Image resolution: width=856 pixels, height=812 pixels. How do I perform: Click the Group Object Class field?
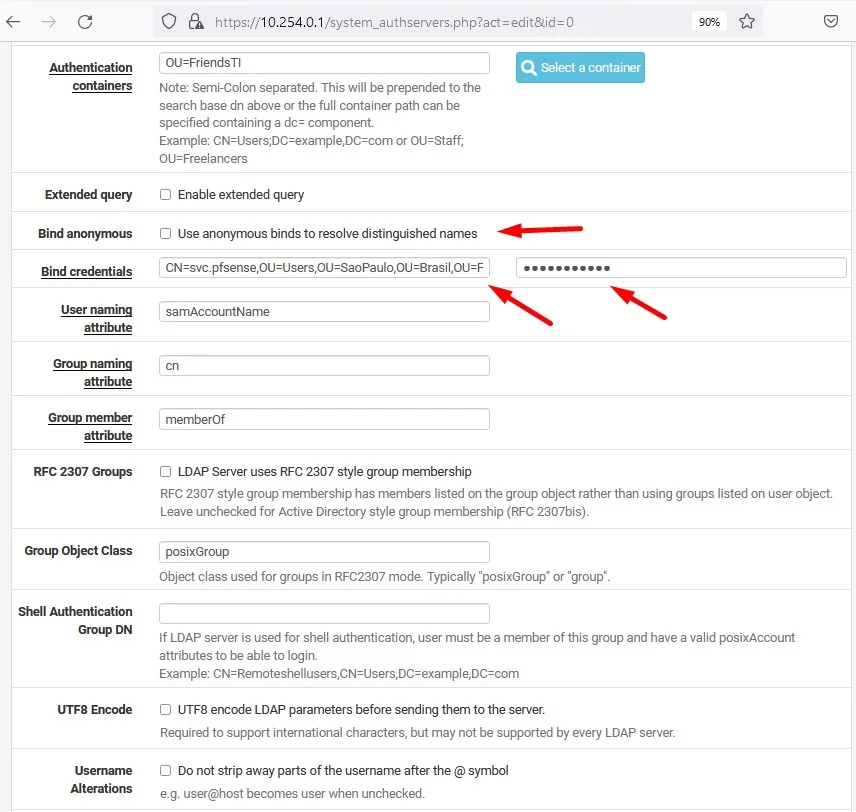pos(324,552)
